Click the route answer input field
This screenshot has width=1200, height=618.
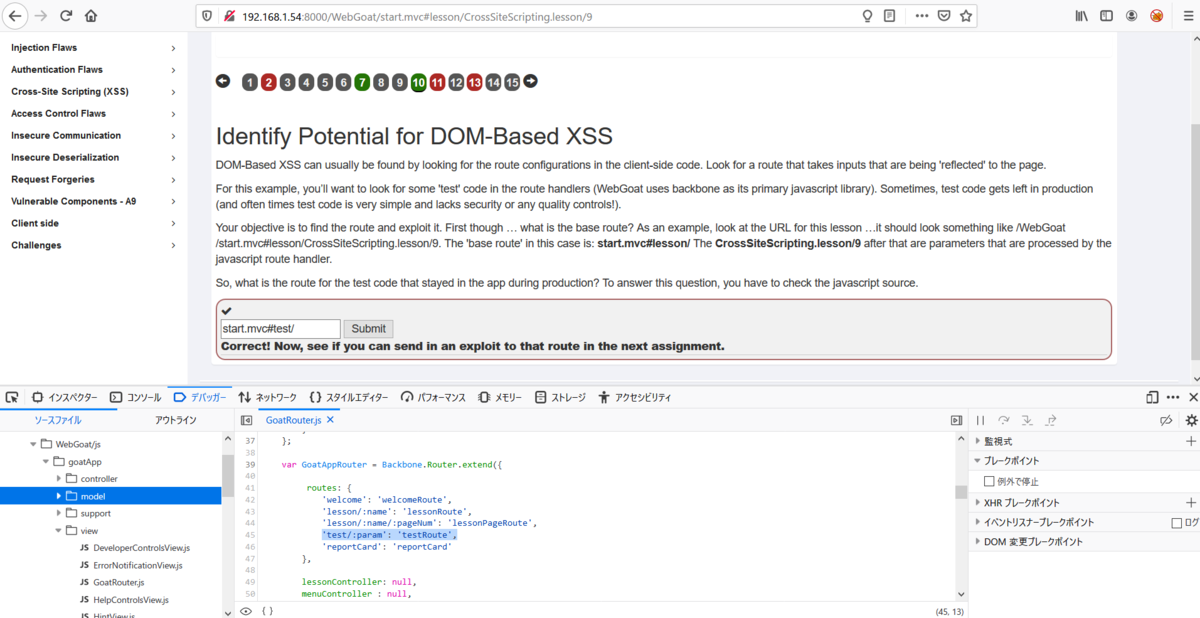tap(280, 328)
